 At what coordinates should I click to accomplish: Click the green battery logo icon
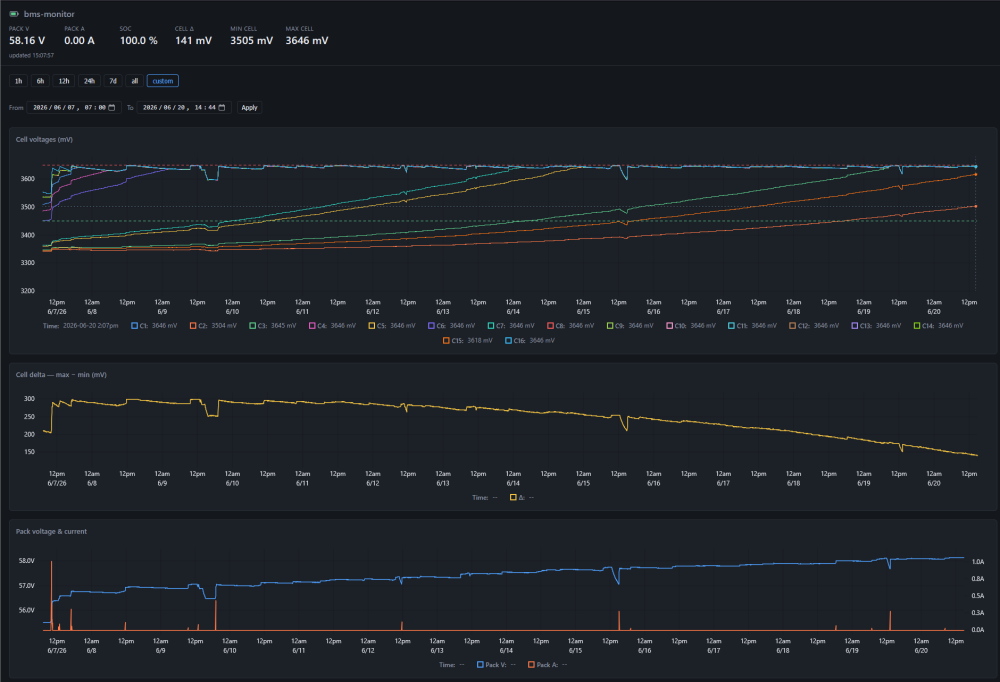pyautogui.click(x=14, y=13)
